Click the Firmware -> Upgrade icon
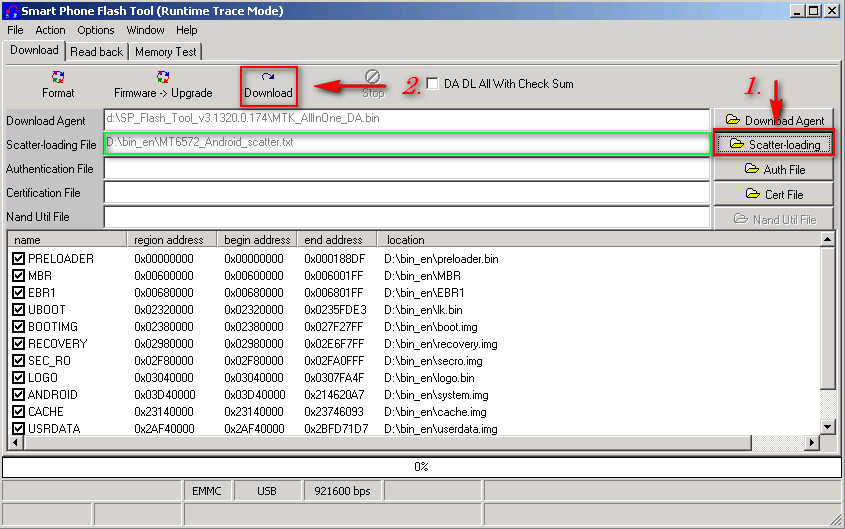845x529 pixels. (x=163, y=85)
